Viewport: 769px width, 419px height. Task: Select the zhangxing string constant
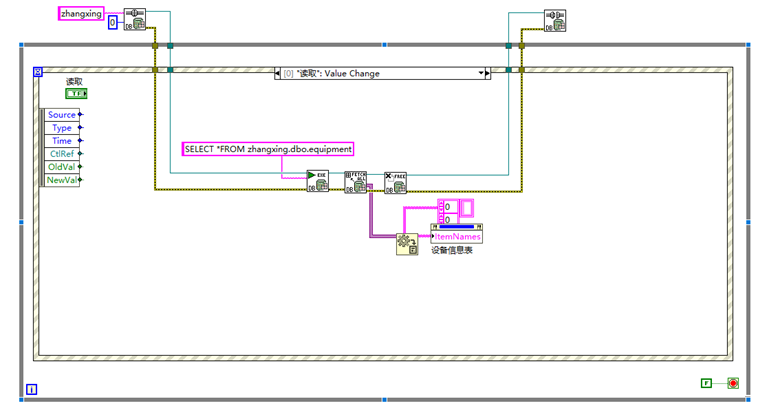[x=81, y=13]
